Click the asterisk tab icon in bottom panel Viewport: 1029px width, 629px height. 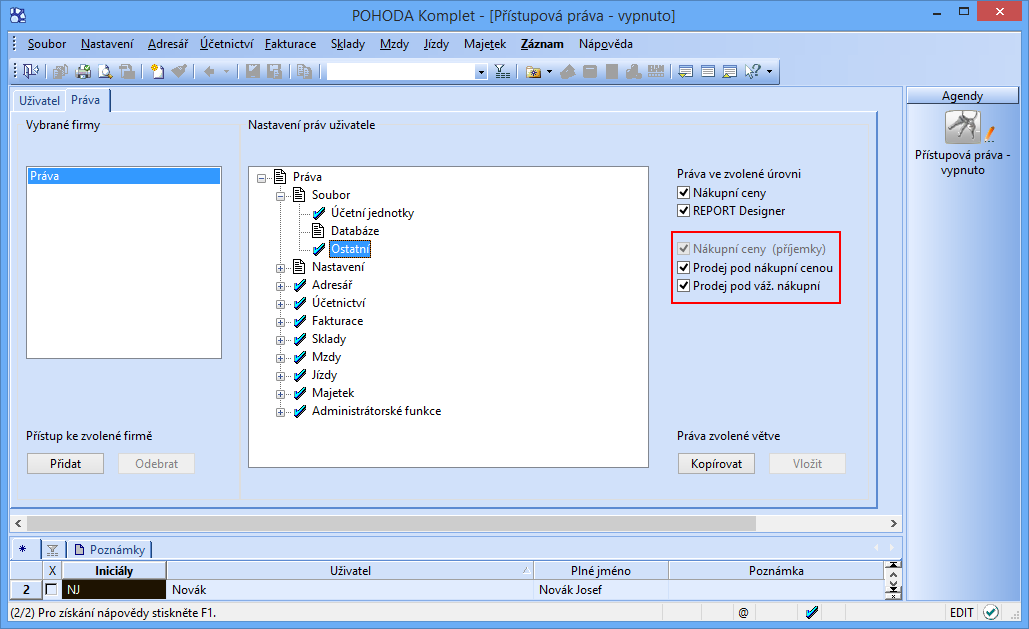(23, 549)
